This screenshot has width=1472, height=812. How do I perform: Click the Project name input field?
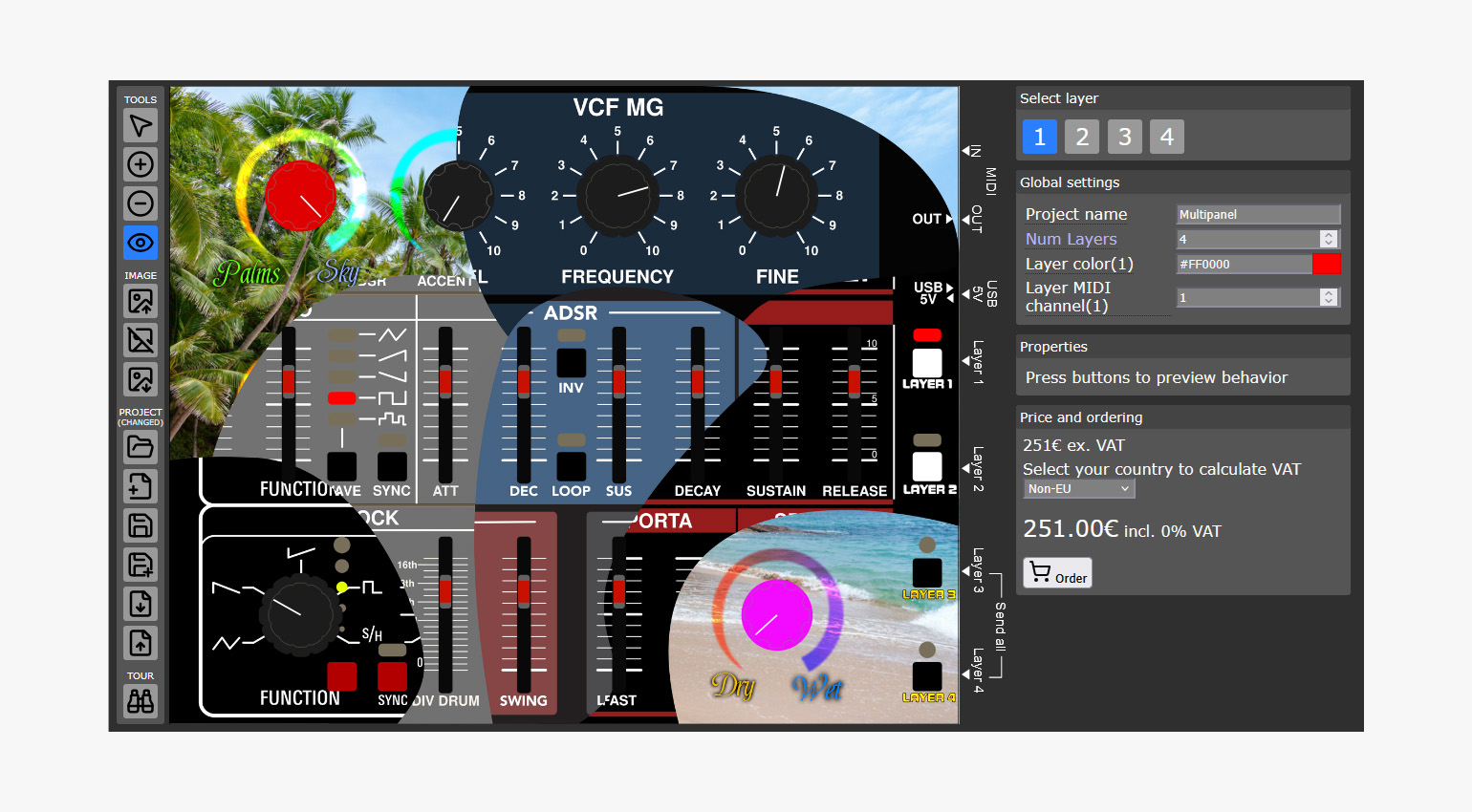[1257, 215]
